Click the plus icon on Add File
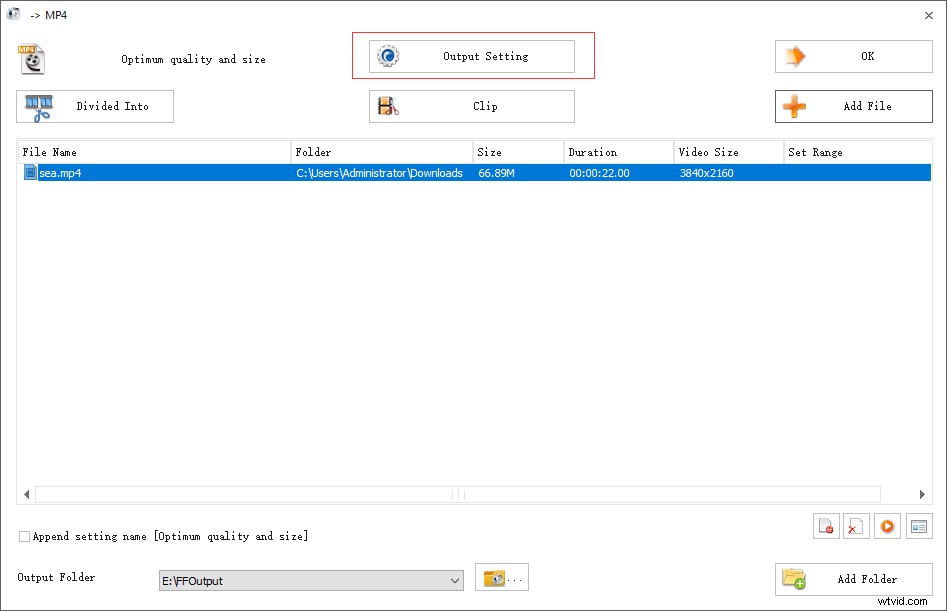 pos(795,106)
